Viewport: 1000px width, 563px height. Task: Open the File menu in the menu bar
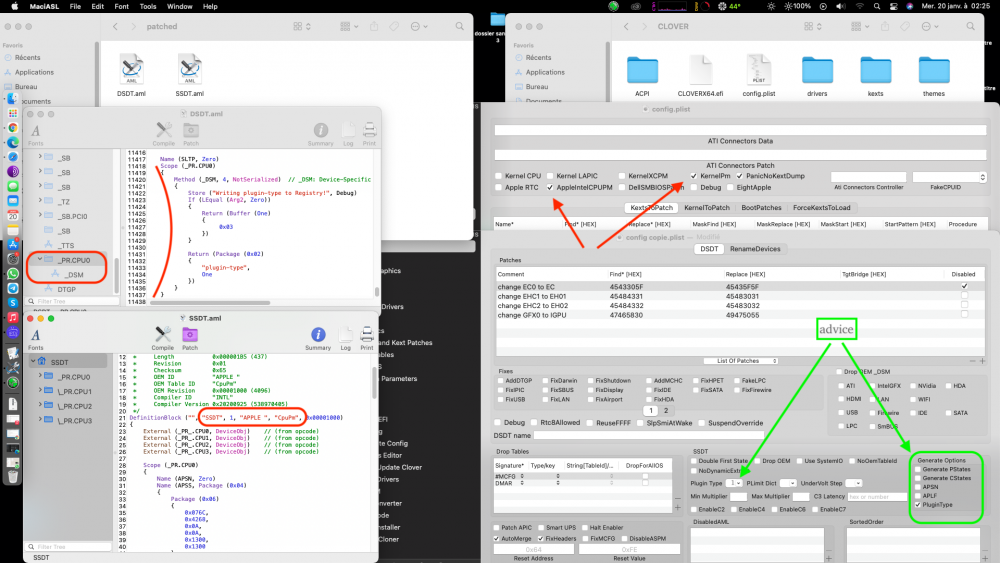pos(75,6)
